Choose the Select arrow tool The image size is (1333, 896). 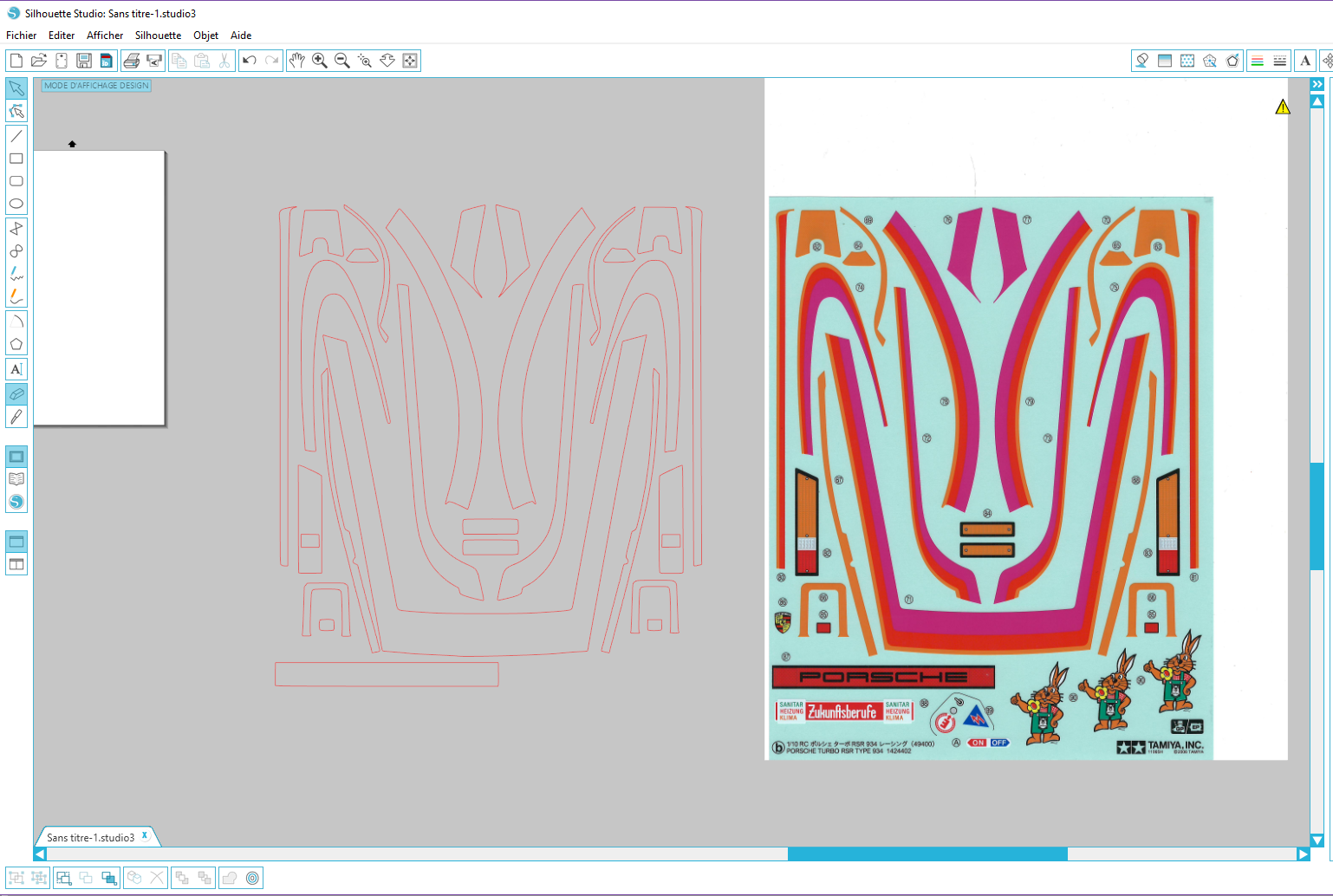(x=16, y=88)
